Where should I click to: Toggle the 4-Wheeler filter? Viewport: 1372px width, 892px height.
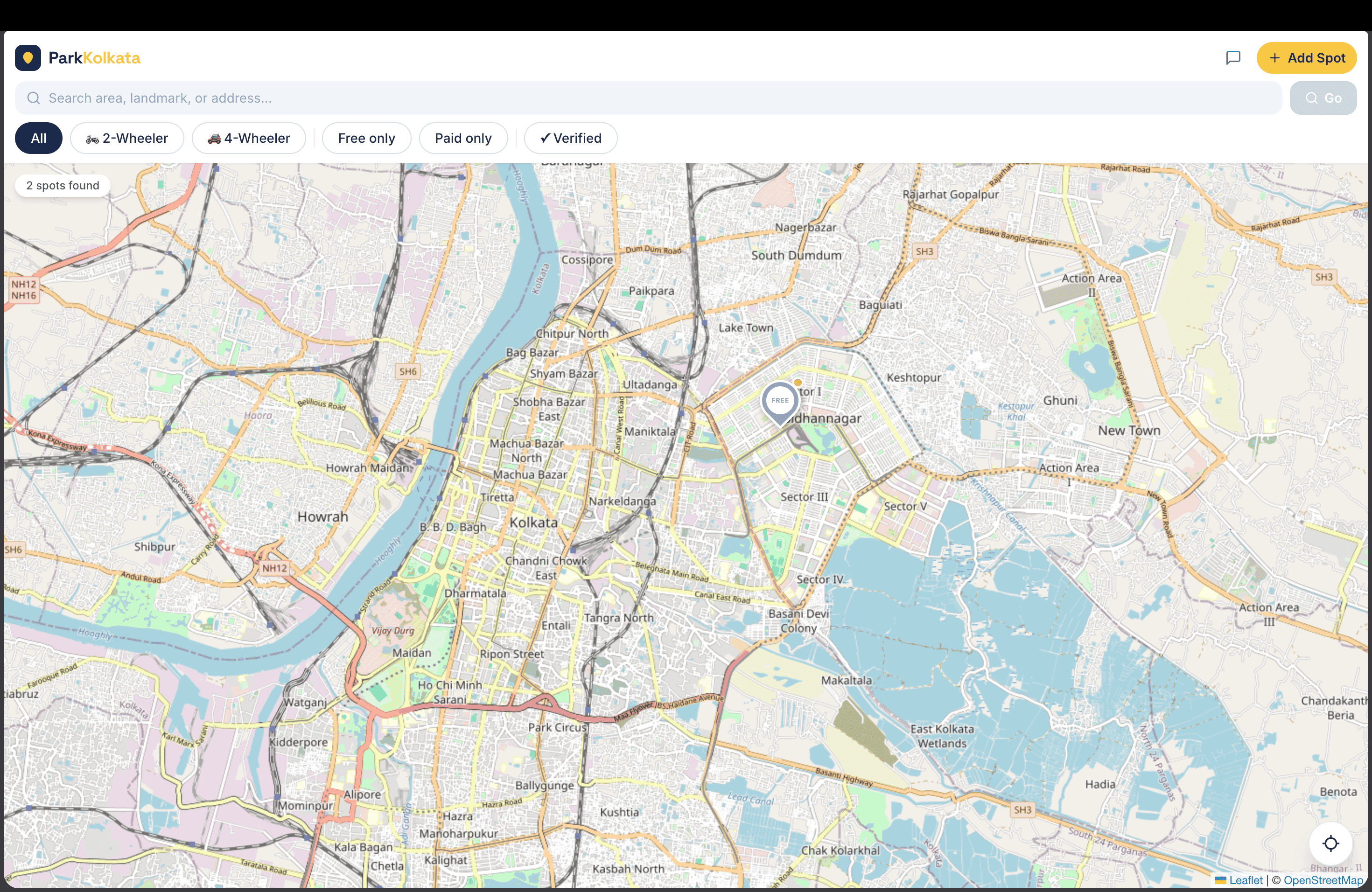248,138
